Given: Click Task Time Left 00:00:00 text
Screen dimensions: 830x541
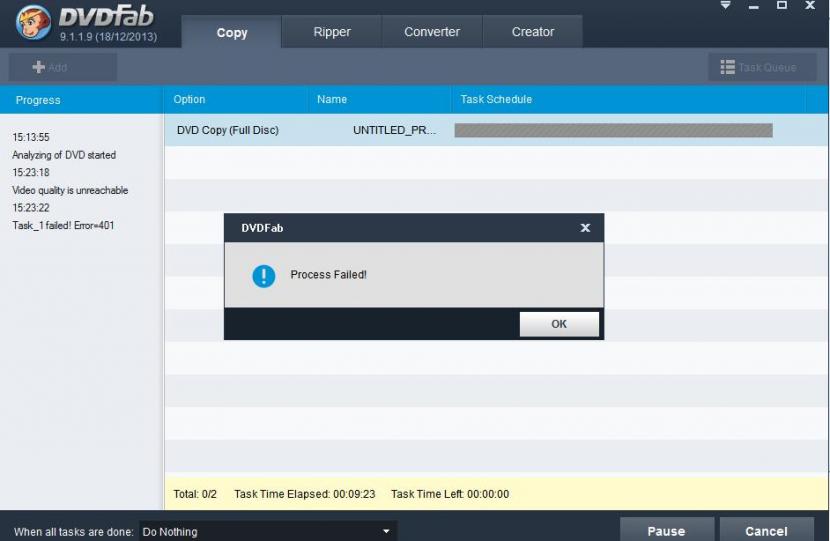Looking at the screenshot, I should tap(450, 494).
